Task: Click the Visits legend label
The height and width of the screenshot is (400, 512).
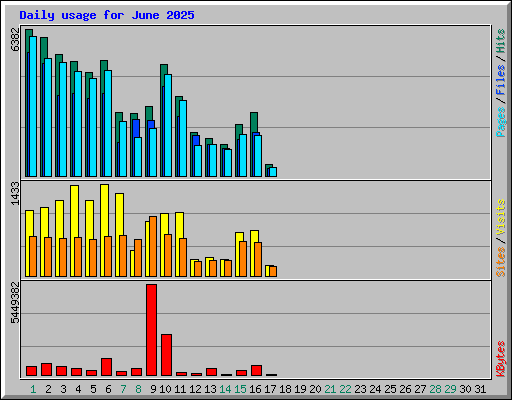Action: point(500,217)
